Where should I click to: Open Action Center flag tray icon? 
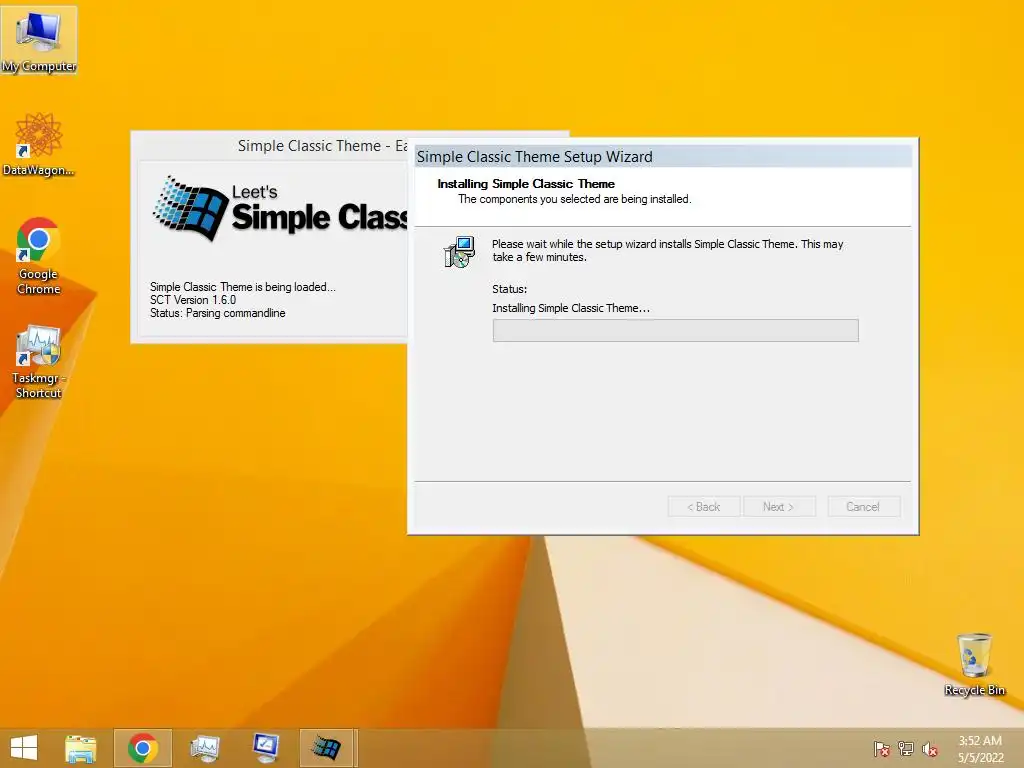(x=882, y=749)
